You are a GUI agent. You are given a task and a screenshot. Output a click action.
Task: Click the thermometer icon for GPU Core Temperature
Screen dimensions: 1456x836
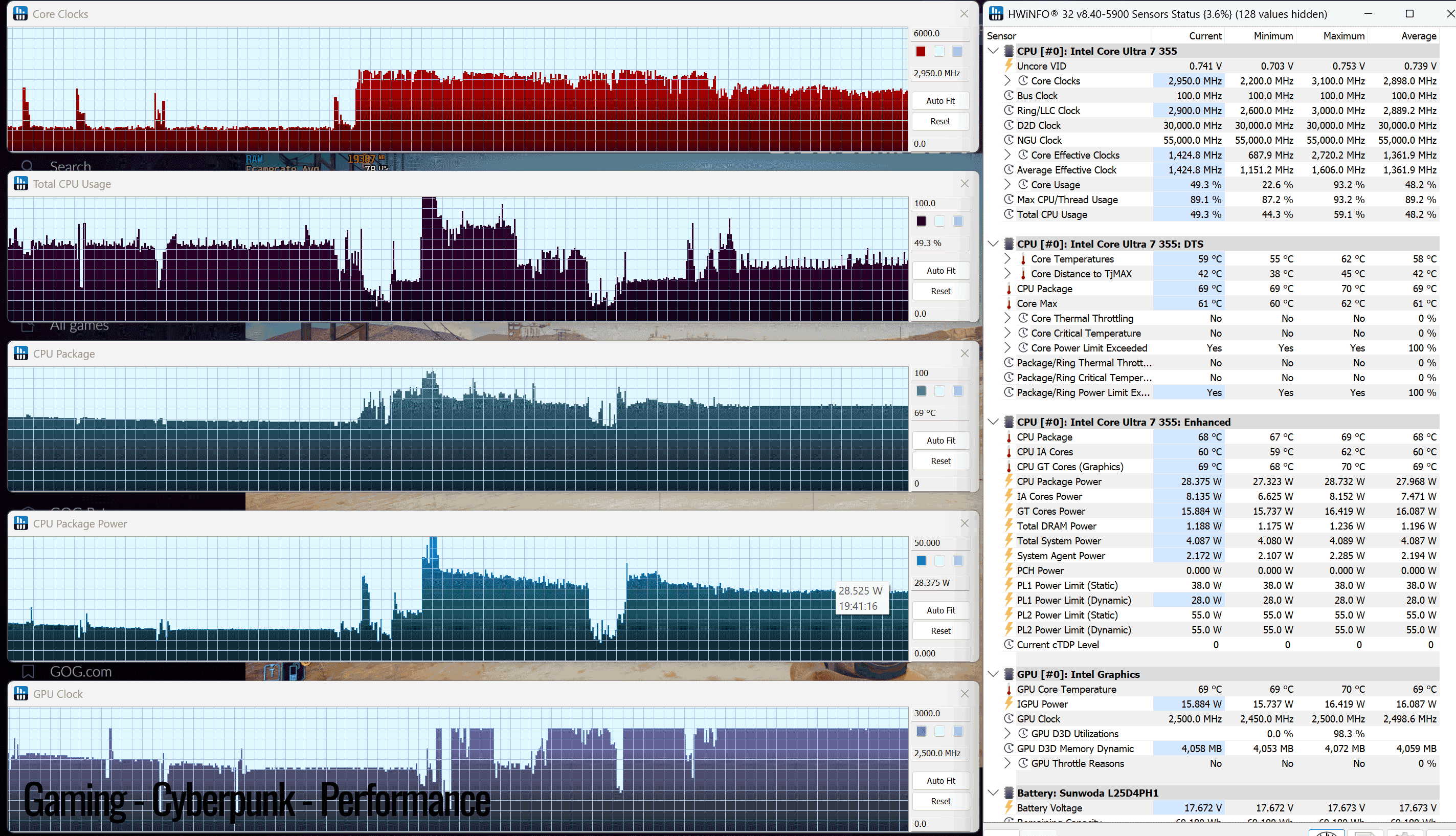tap(1009, 689)
